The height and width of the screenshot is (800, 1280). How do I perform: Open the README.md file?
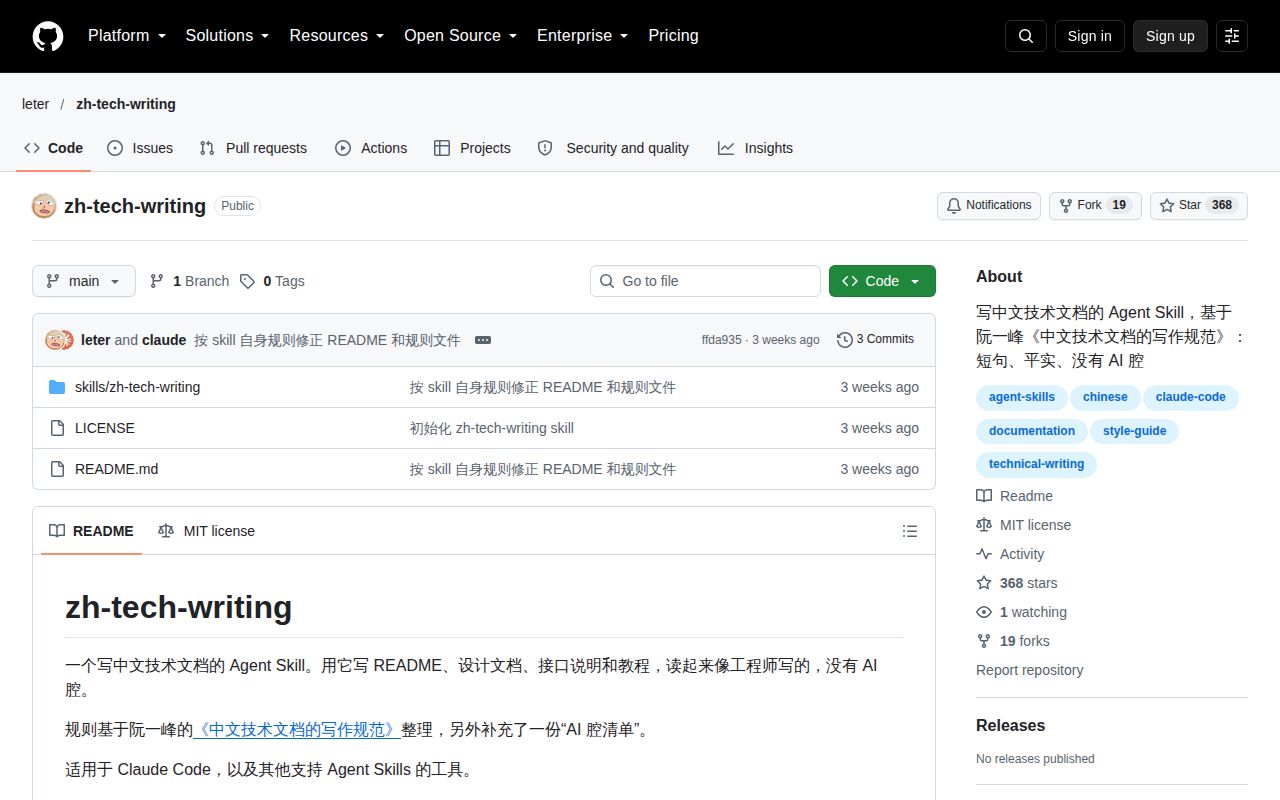[x=116, y=469]
